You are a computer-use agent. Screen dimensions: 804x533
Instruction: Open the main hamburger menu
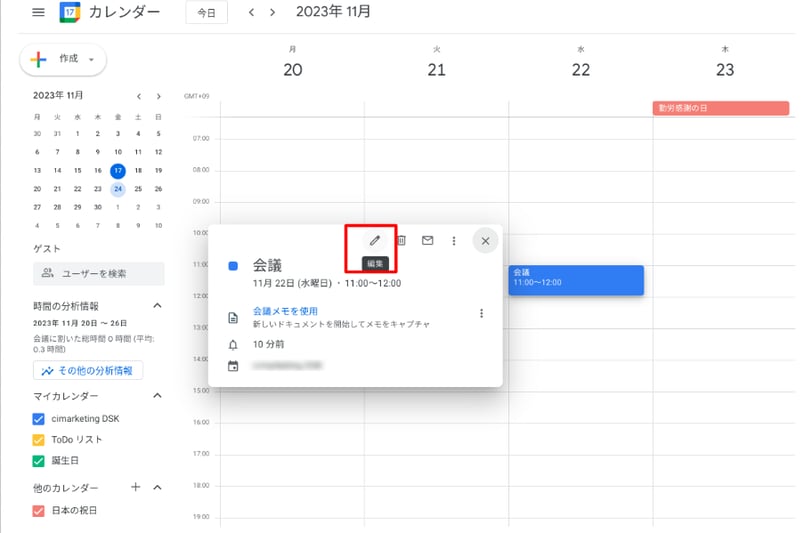[x=38, y=12]
